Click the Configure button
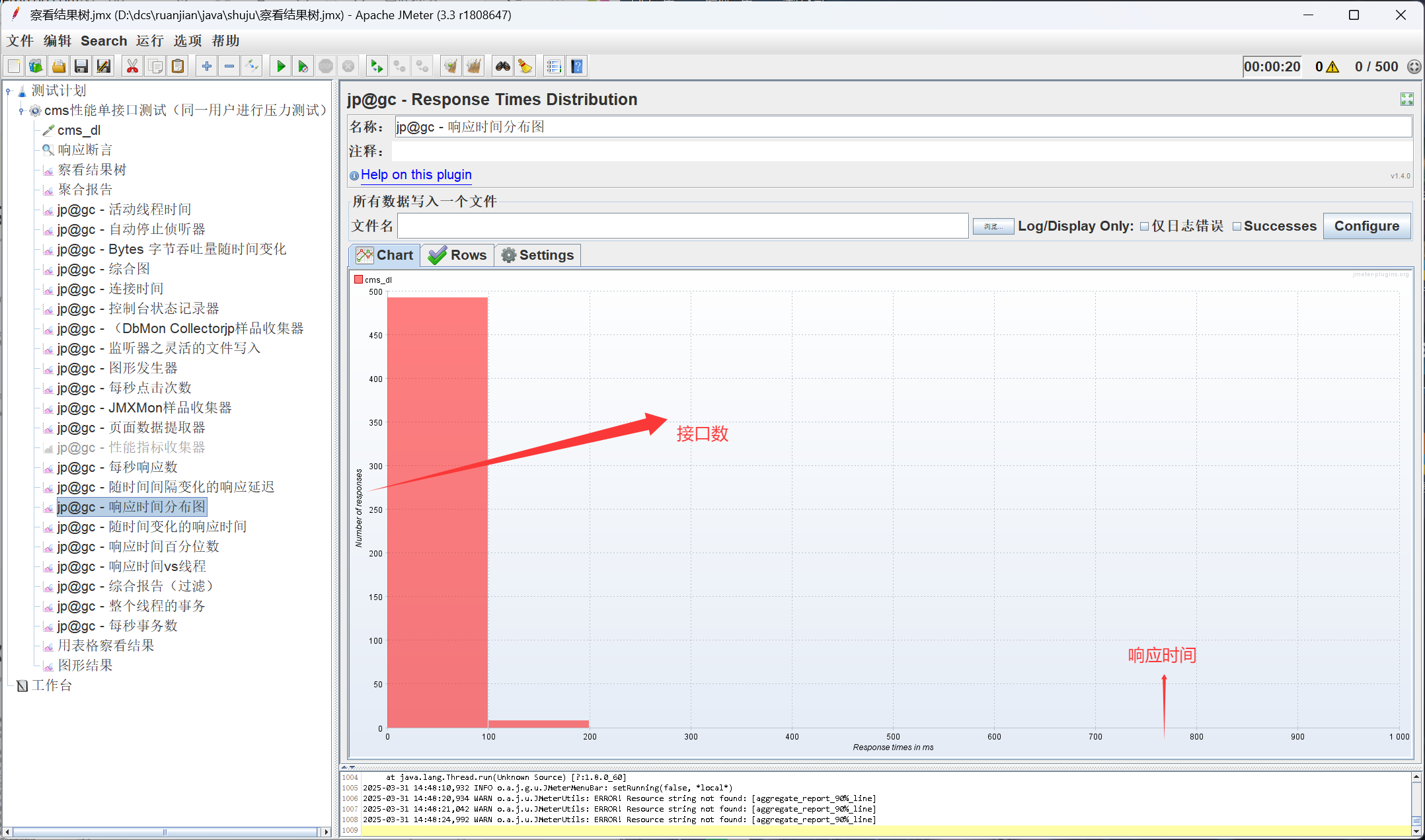 [x=1366, y=226]
